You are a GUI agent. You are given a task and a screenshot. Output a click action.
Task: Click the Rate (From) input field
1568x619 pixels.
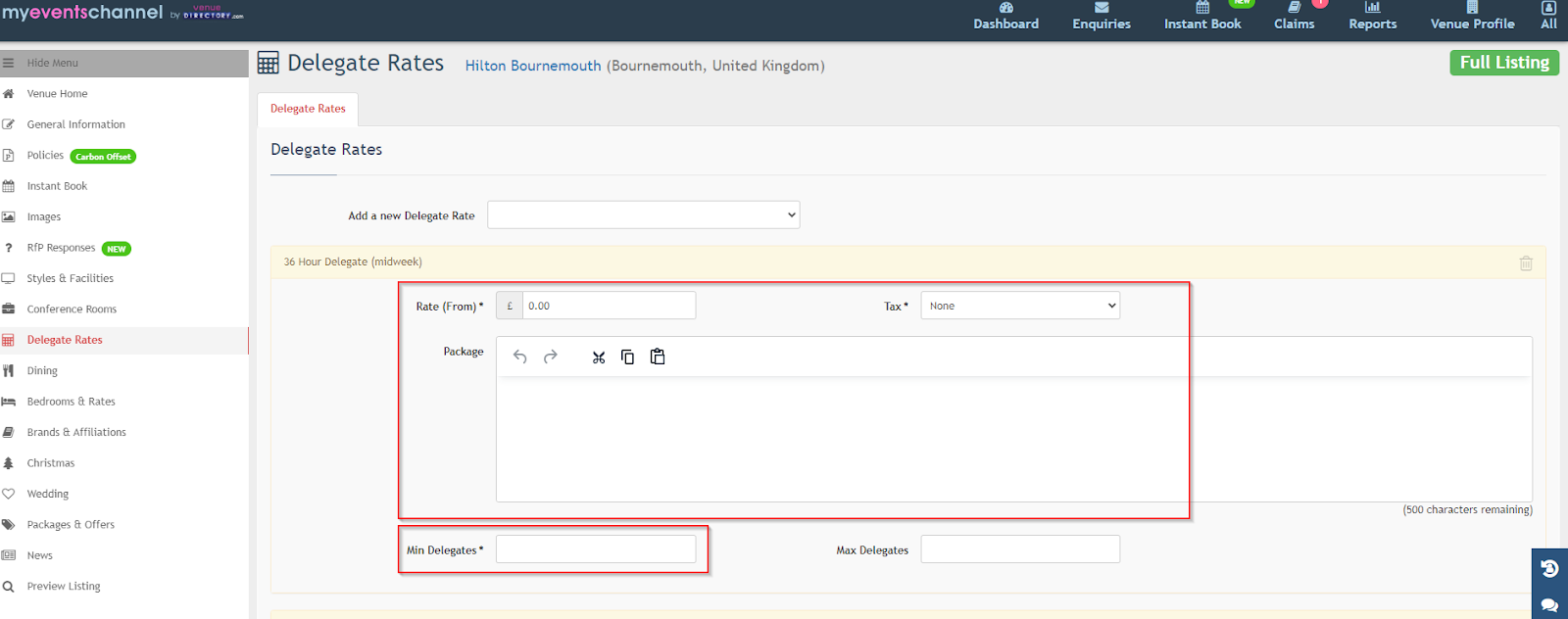point(609,306)
